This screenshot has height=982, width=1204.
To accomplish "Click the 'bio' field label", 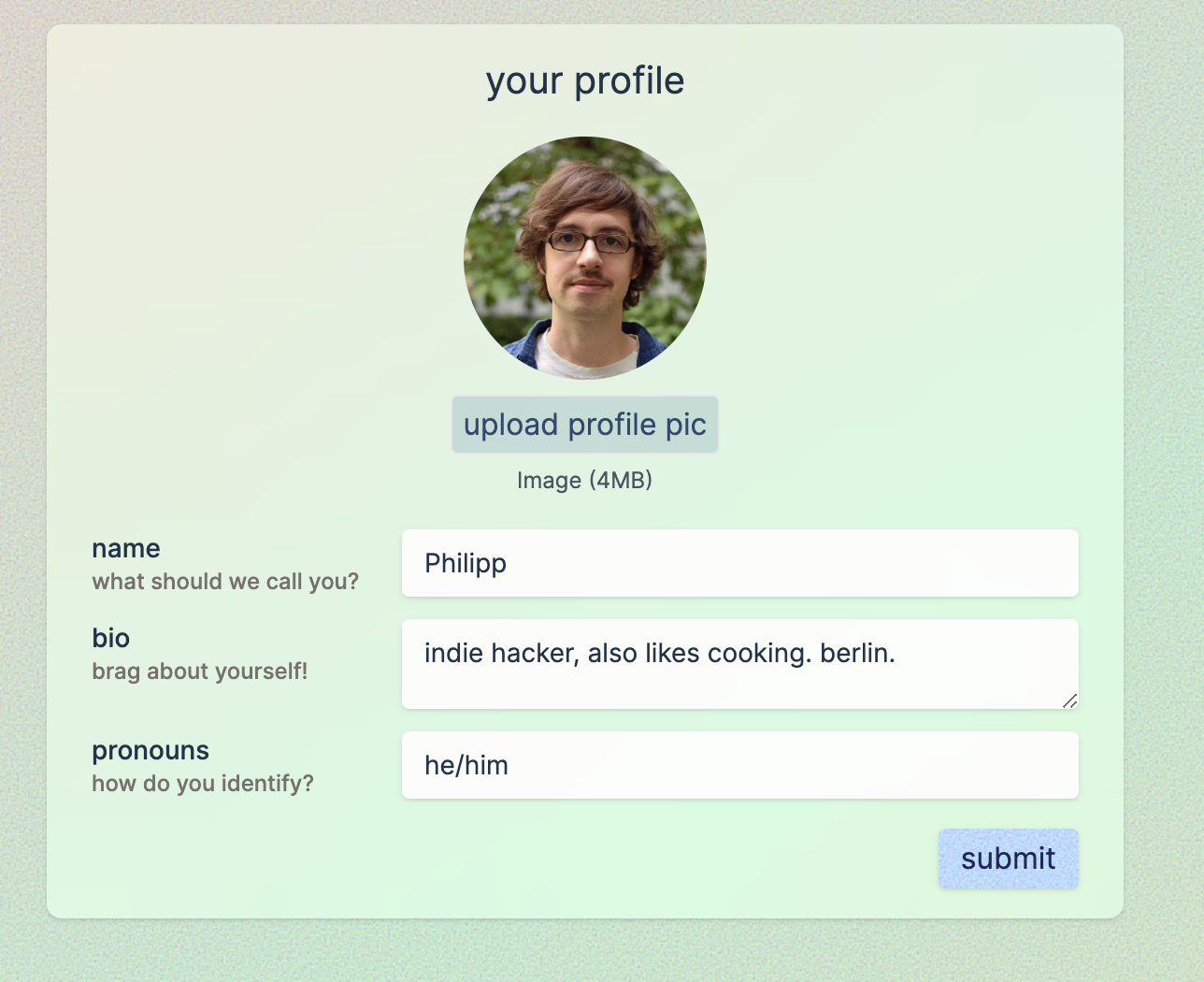I will pyautogui.click(x=110, y=638).
